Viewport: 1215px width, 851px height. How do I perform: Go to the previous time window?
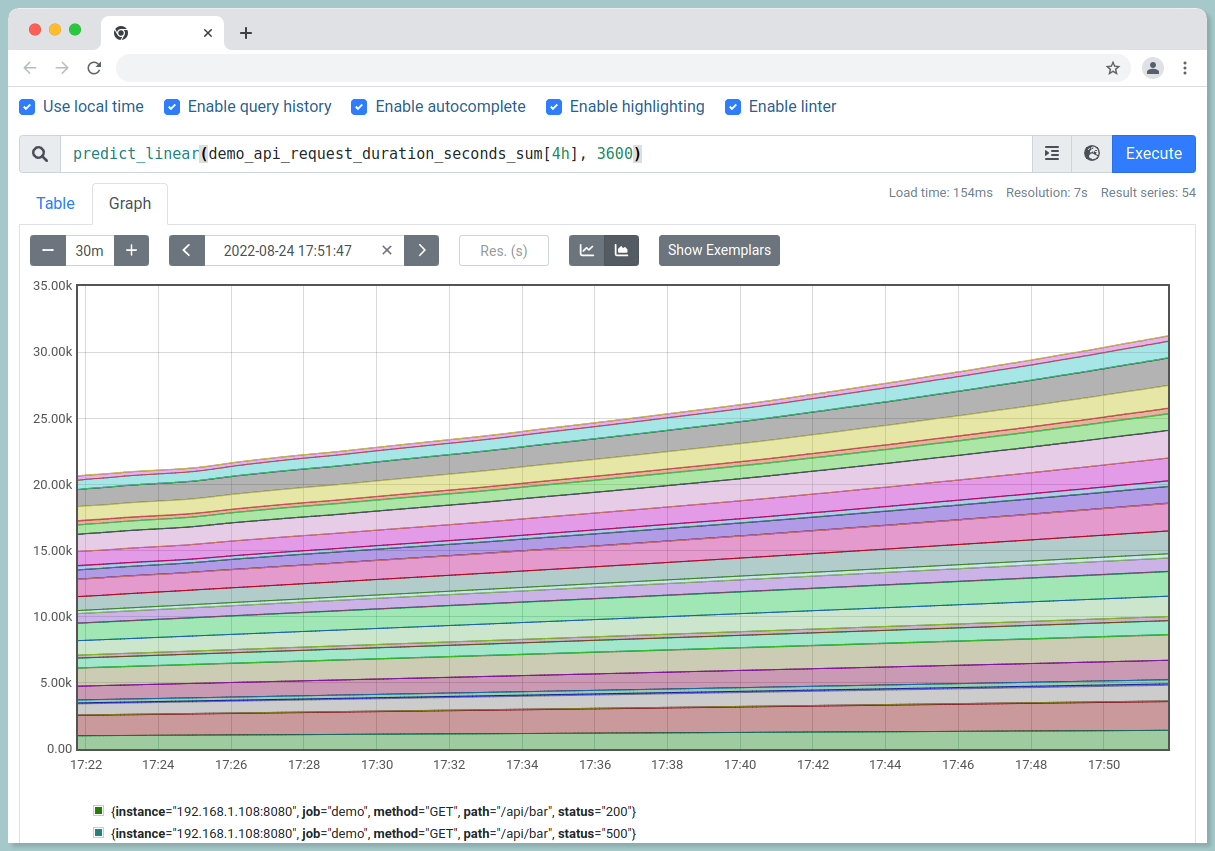(x=187, y=250)
